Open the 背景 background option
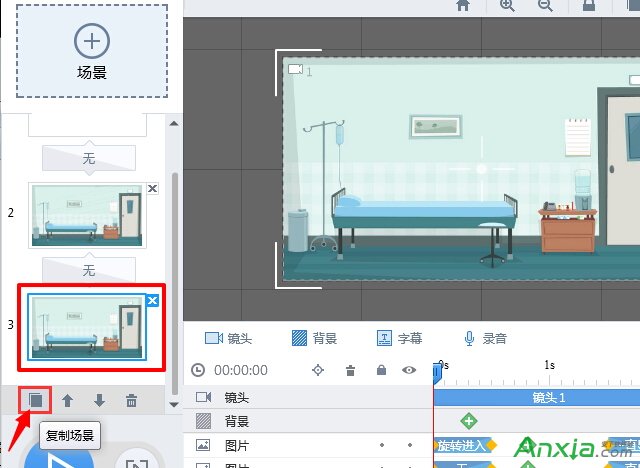640x468 pixels. (x=314, y=338)
